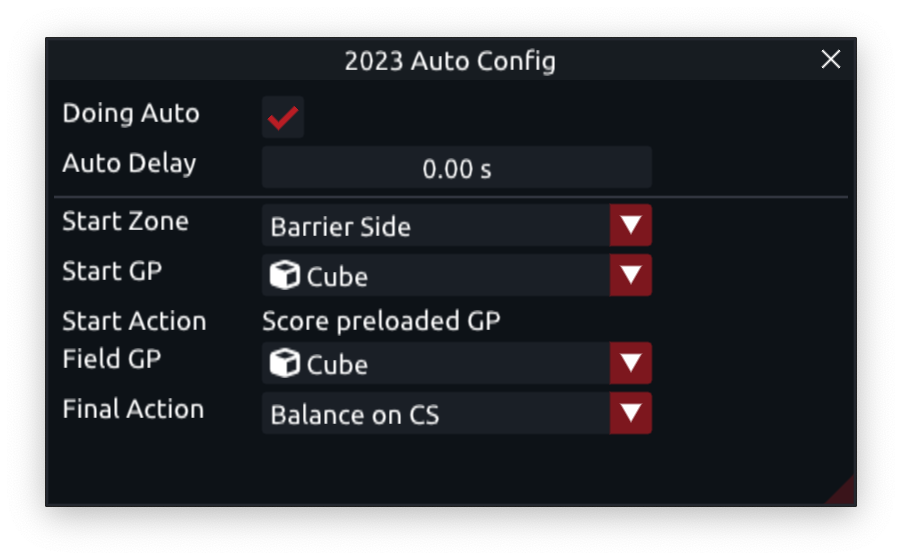
Task: Click the cube icon in Start GP
Action: (285, 275)
